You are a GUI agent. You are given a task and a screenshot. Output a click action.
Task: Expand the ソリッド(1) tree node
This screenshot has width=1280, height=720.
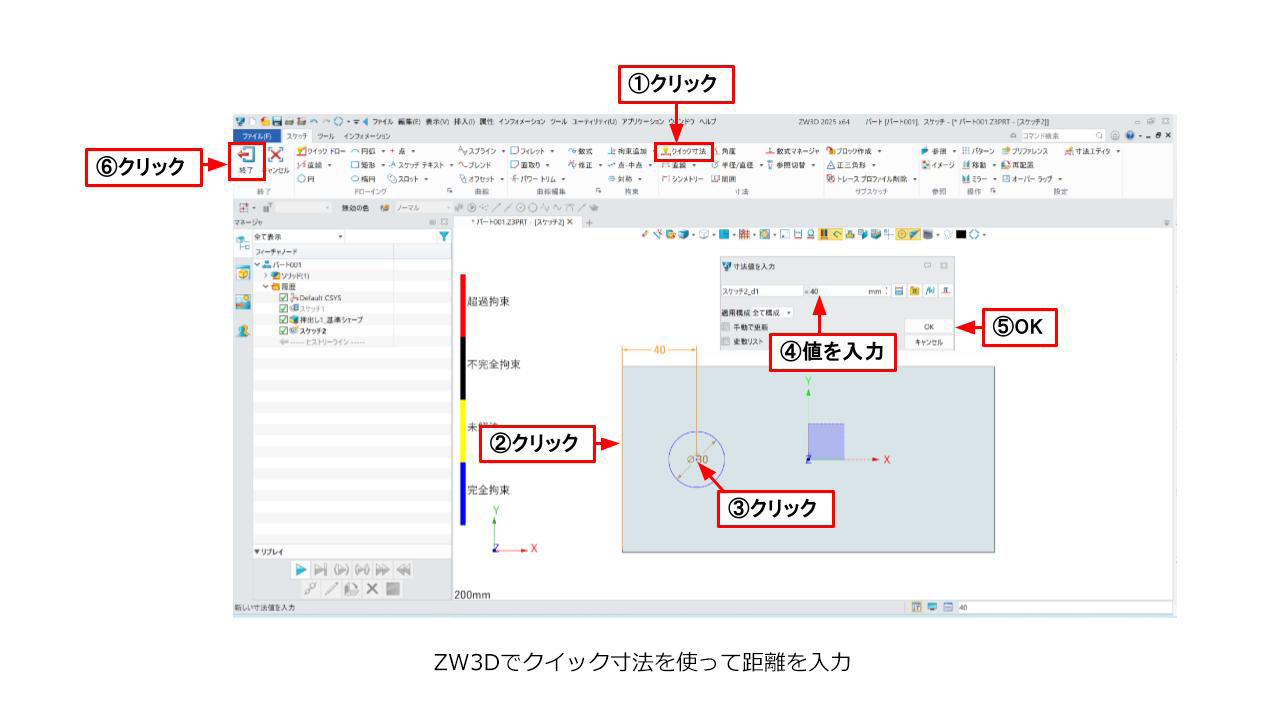266,275
